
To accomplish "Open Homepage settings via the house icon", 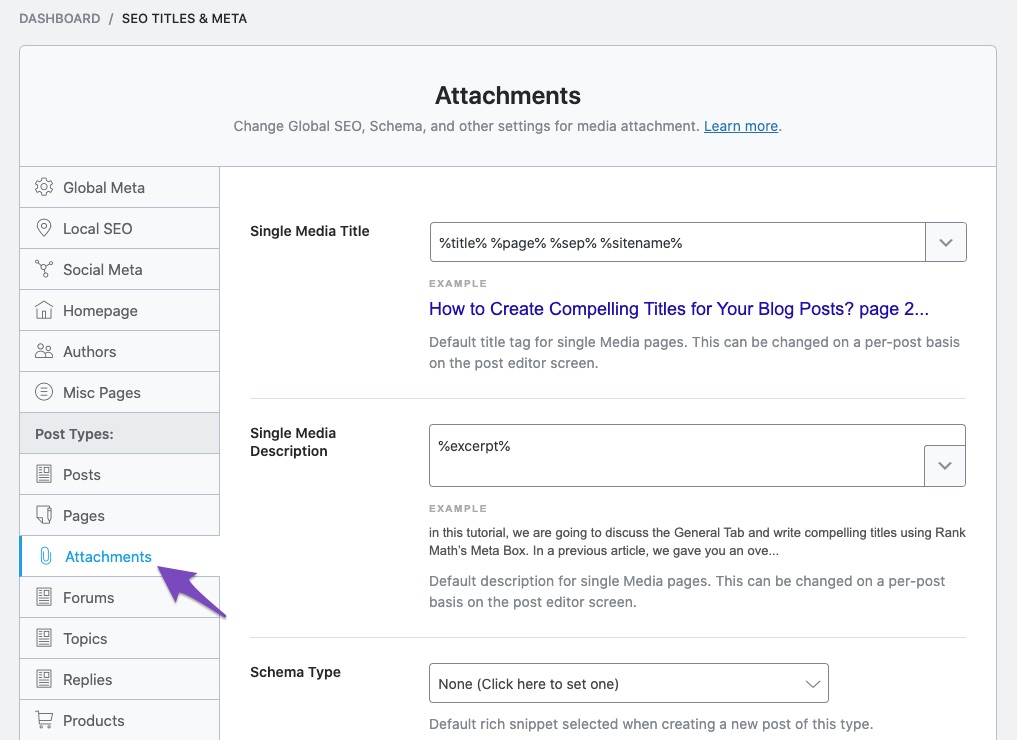I will tap(43, 310).
